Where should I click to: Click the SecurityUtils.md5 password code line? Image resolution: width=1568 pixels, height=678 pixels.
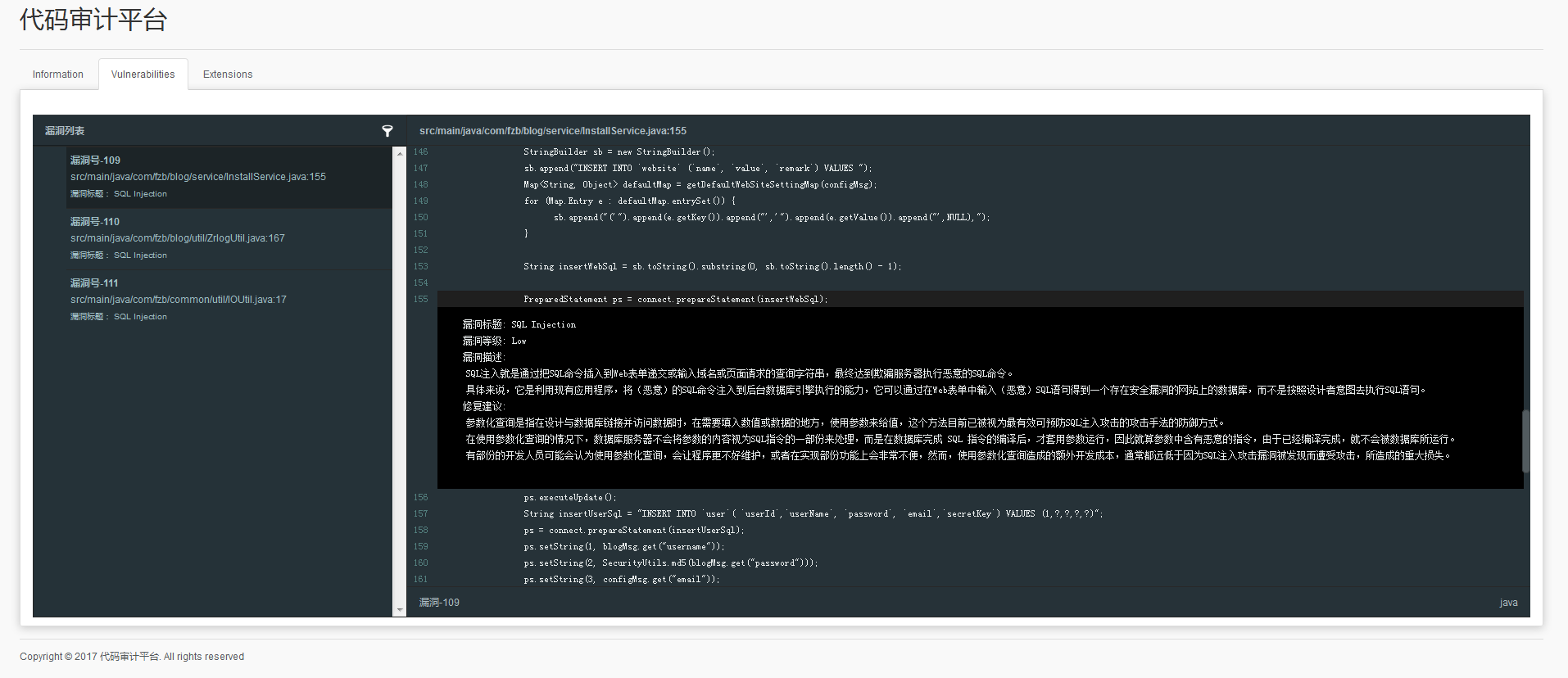671,563
